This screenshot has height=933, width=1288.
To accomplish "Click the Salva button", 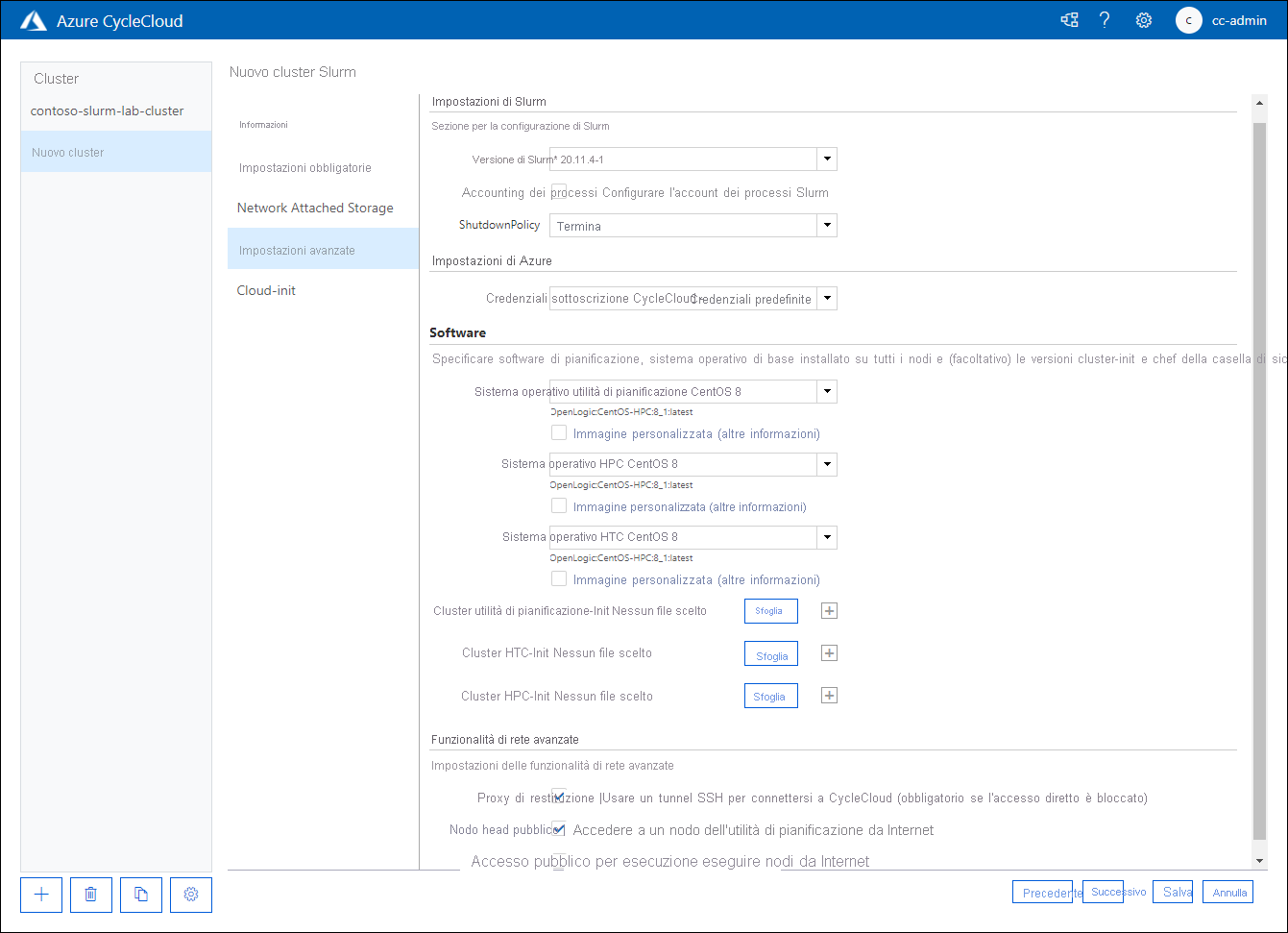I will tap(1173, 892).
